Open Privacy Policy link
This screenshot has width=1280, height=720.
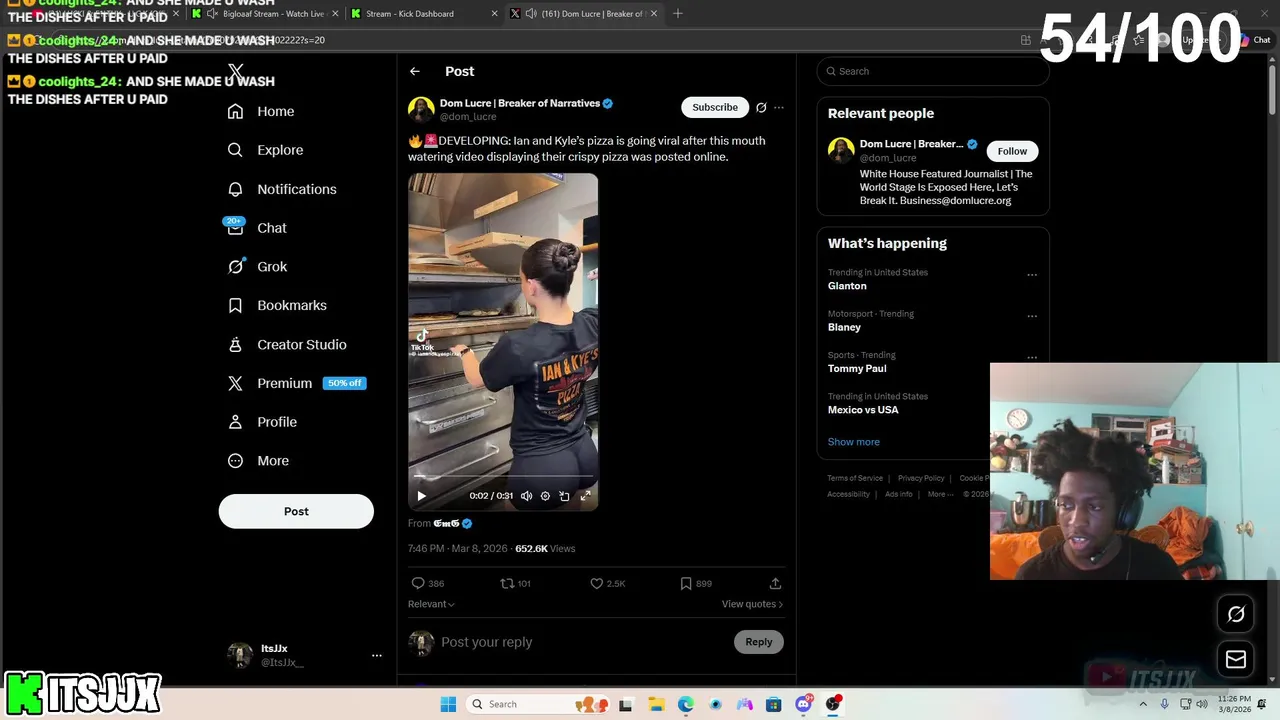[x=921, y=478]
